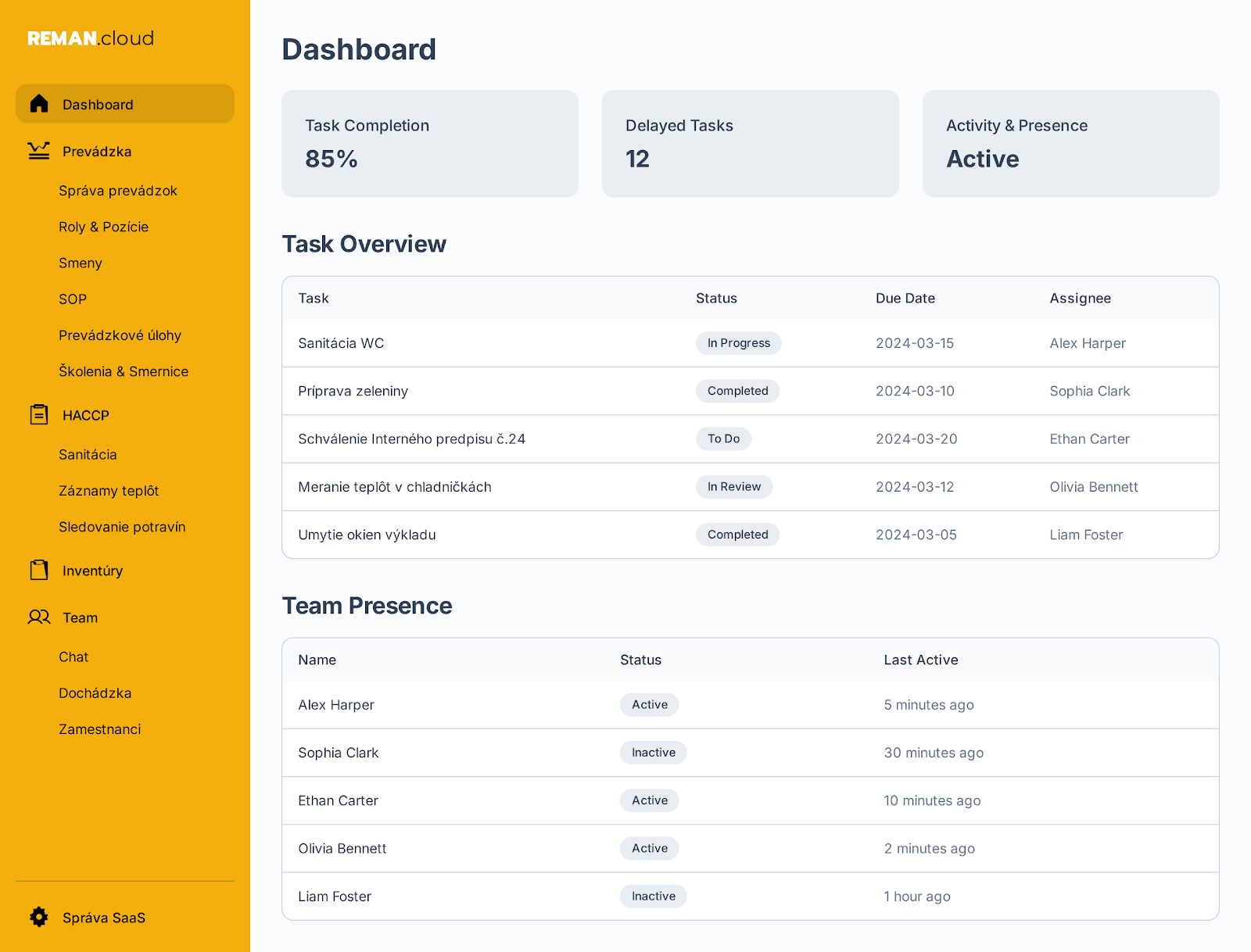Click the Task Completion 85% progress card
Screen dimensions: 1251x952
[x=429, y=143]
